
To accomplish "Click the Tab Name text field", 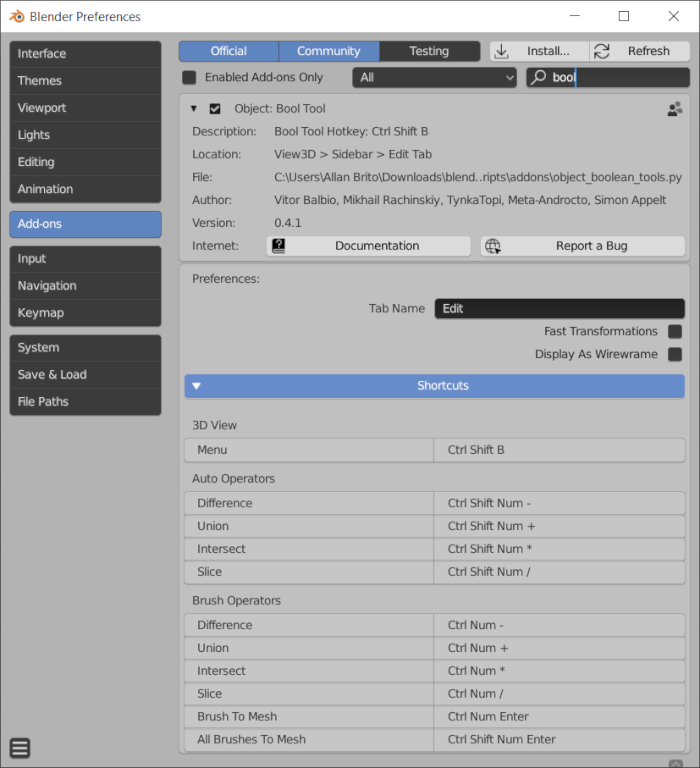I will 559,309.
